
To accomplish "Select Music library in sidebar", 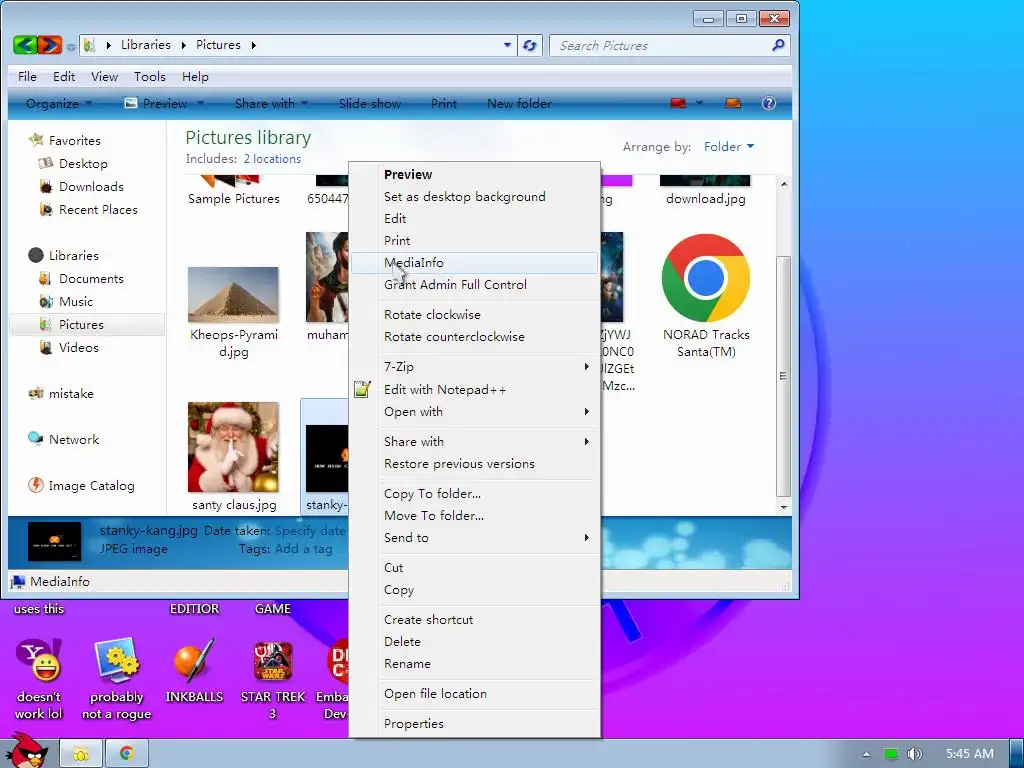I will (76, 302).
